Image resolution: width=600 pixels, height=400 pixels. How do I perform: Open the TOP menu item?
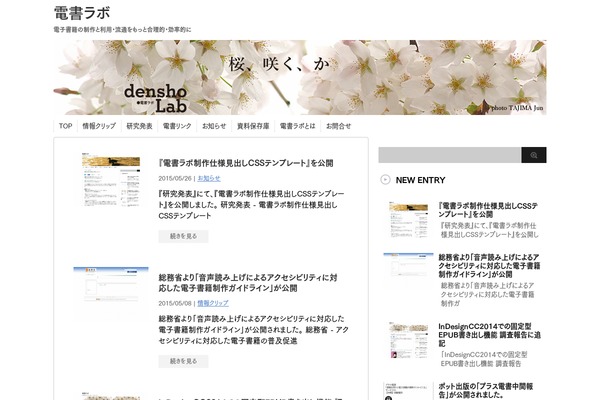[x=65, y=126]
